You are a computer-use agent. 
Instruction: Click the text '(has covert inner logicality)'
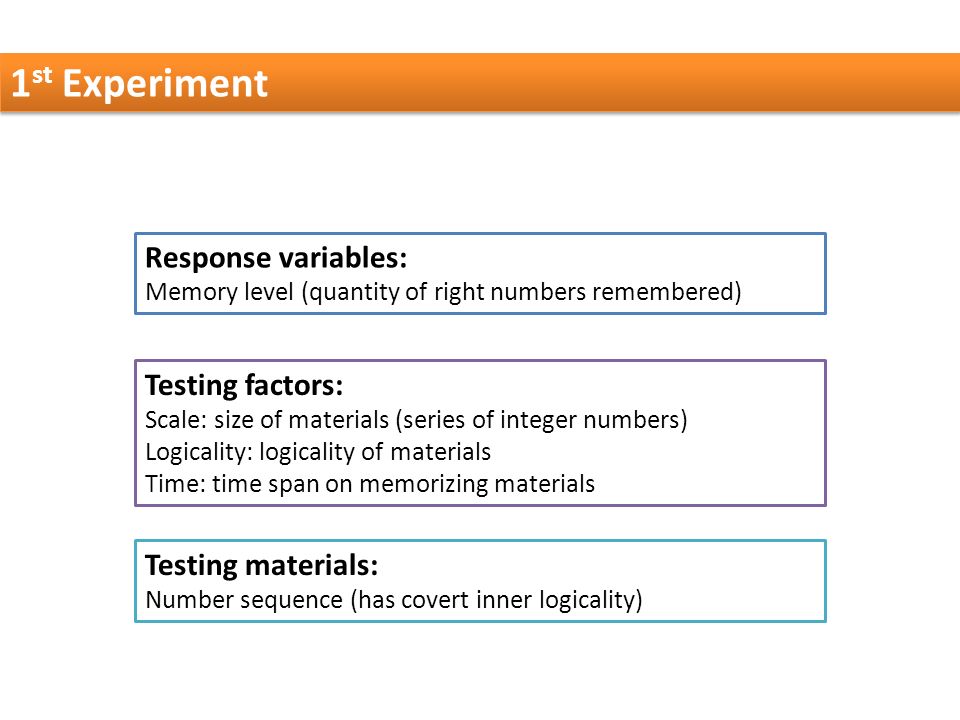click(497, 599)
